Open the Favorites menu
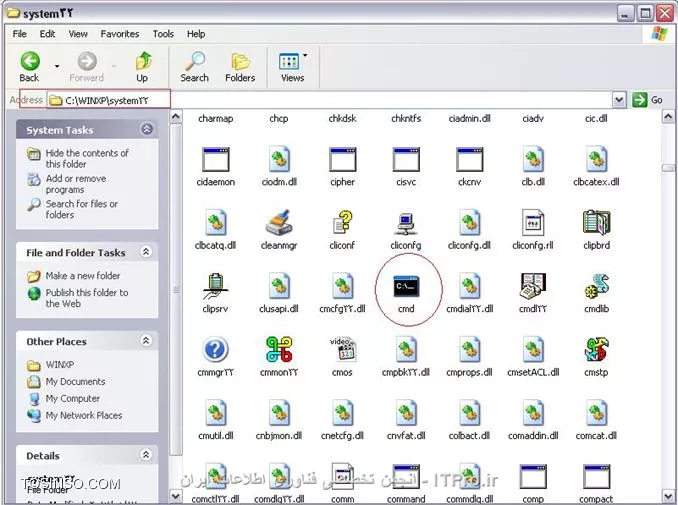The height and width of the screenshot is (505, 678). (120, 34)
